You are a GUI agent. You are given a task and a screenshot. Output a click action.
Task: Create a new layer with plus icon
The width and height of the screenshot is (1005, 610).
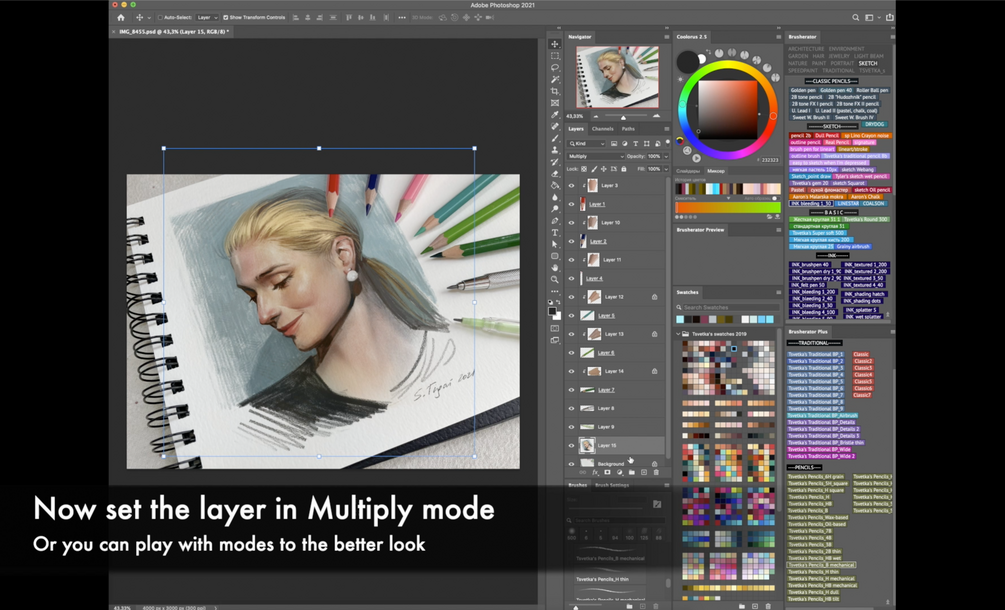tap(644, 473)
